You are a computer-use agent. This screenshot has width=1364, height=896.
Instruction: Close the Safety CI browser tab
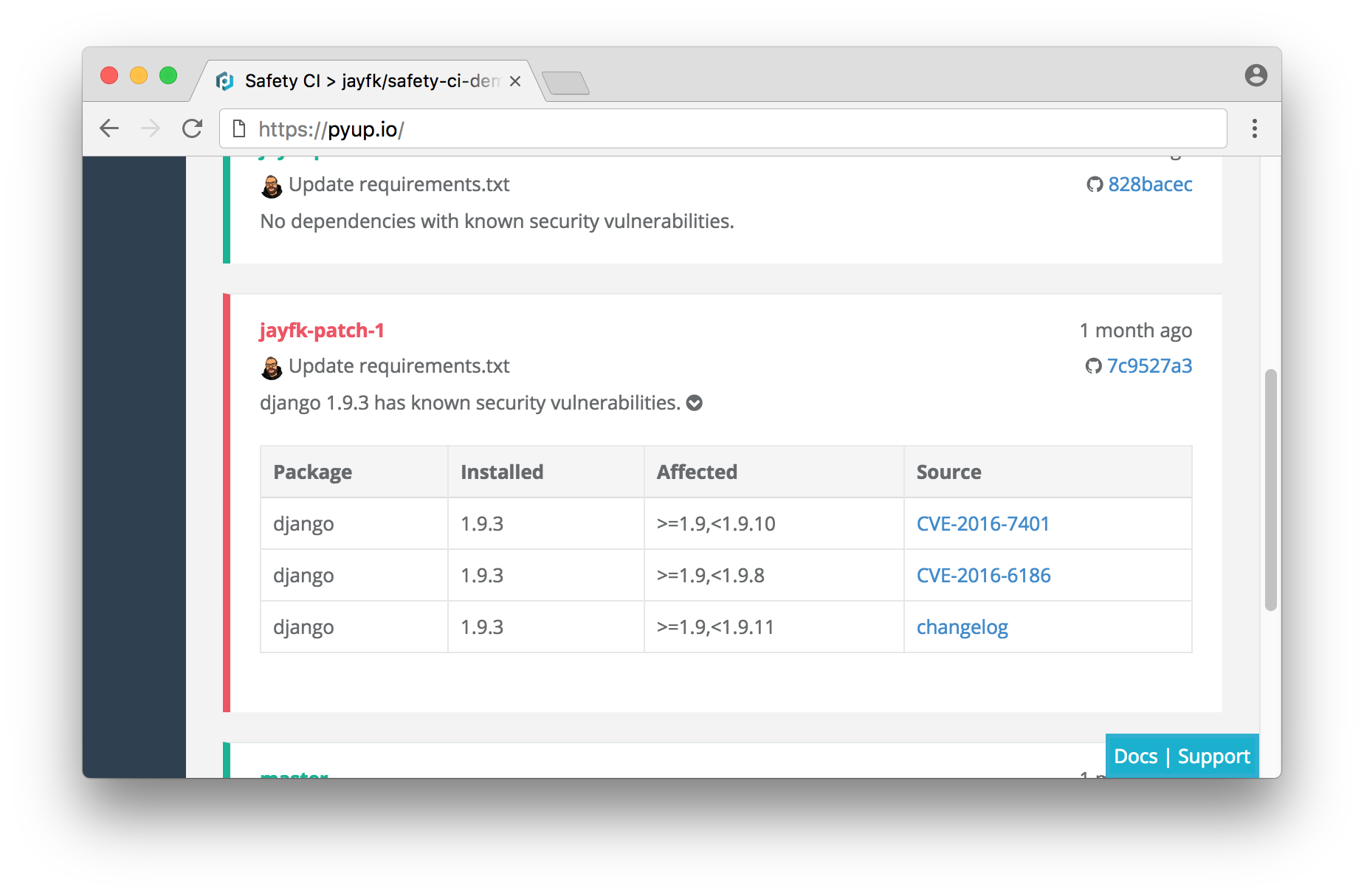515,81
